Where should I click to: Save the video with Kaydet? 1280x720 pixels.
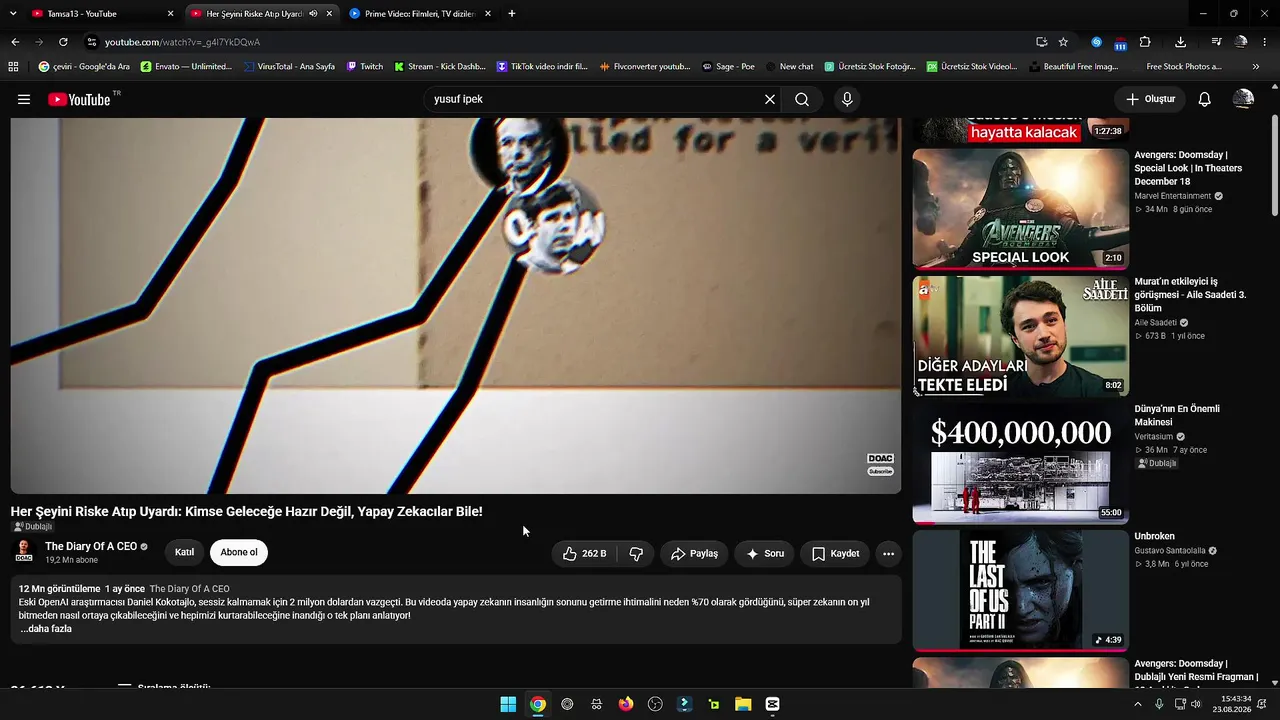[835, 553]
